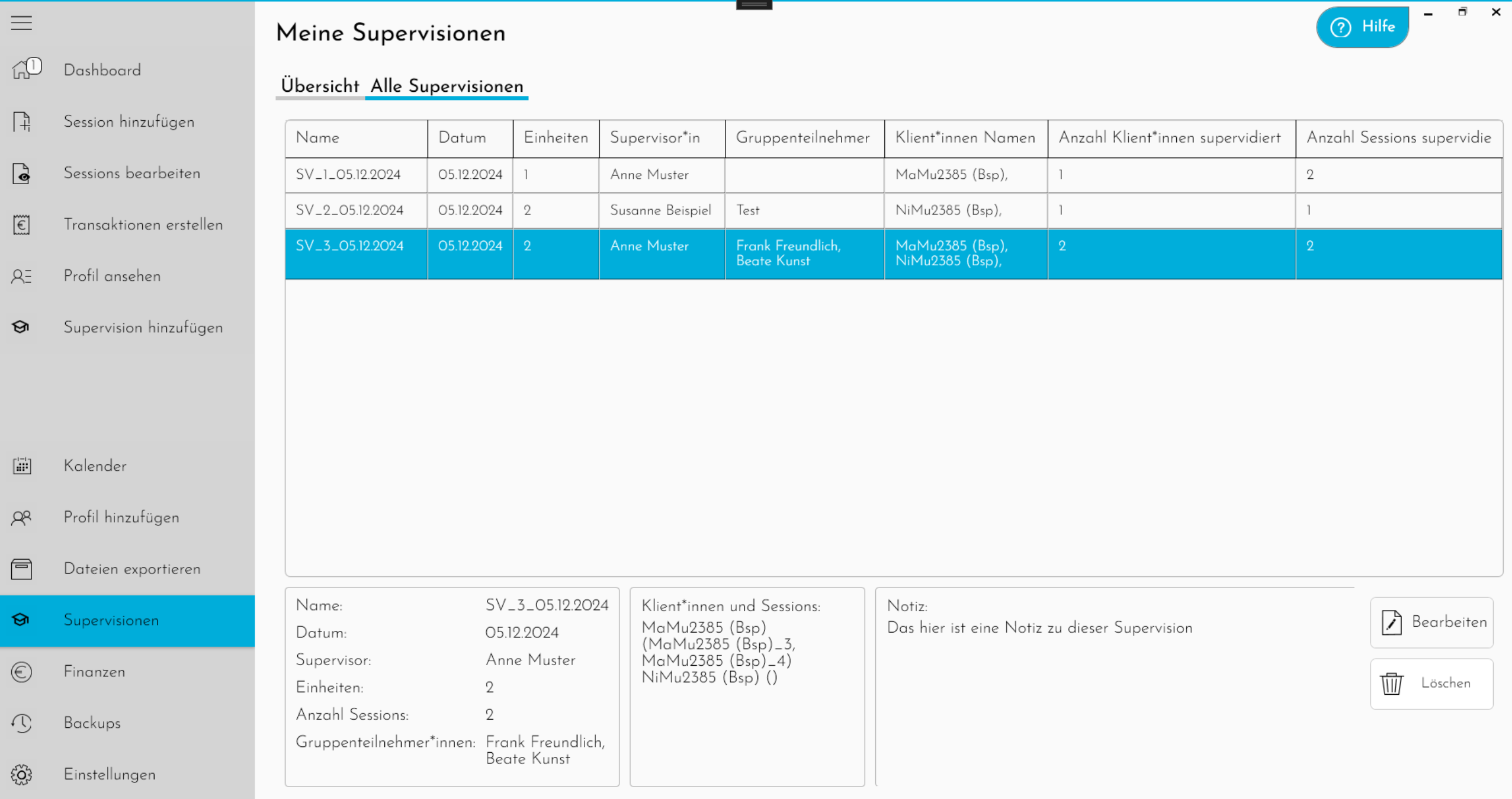Click the Sessions bearbeiten eye icon
Viewport: 1512px width, 799px height.
tap(22, 174)
